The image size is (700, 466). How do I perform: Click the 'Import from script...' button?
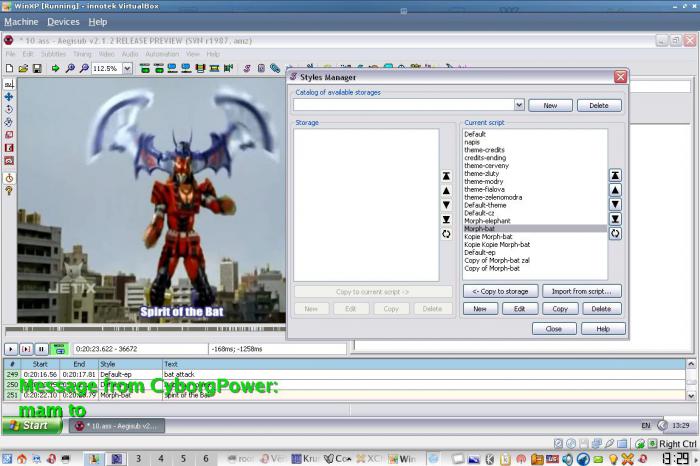pos(582,291)
